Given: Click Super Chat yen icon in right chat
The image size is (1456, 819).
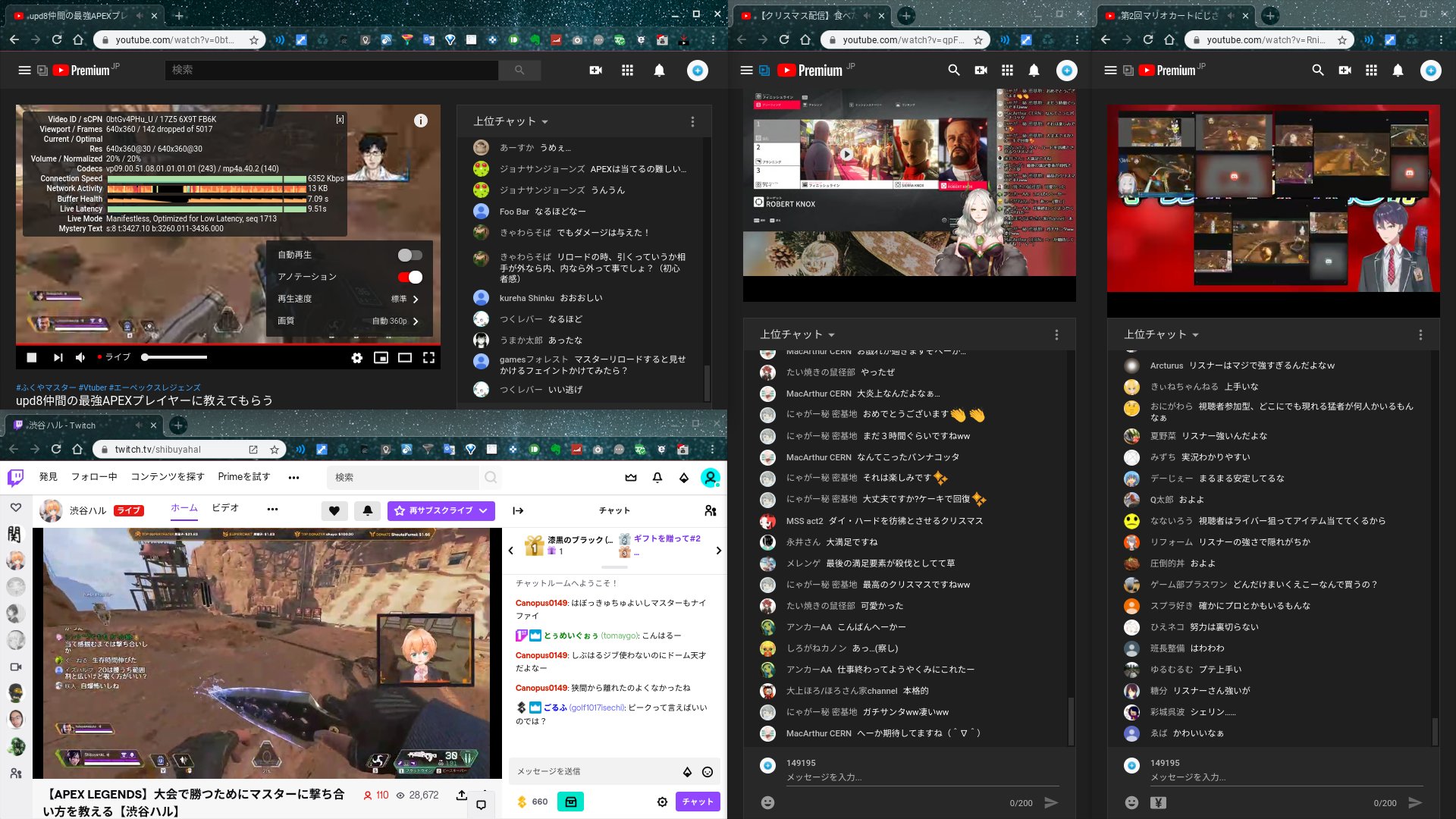Looking at the screenshot, I should (1158, 802).
